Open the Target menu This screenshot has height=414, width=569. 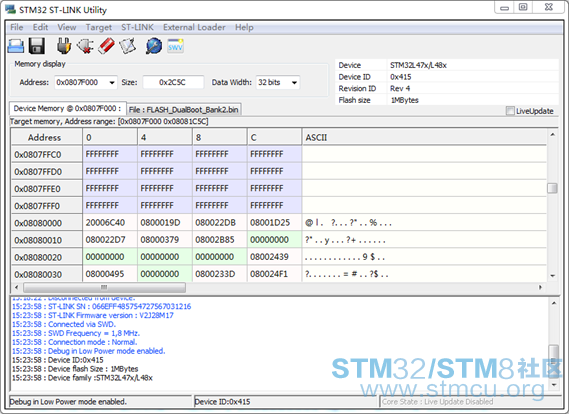tap(99, 27)
